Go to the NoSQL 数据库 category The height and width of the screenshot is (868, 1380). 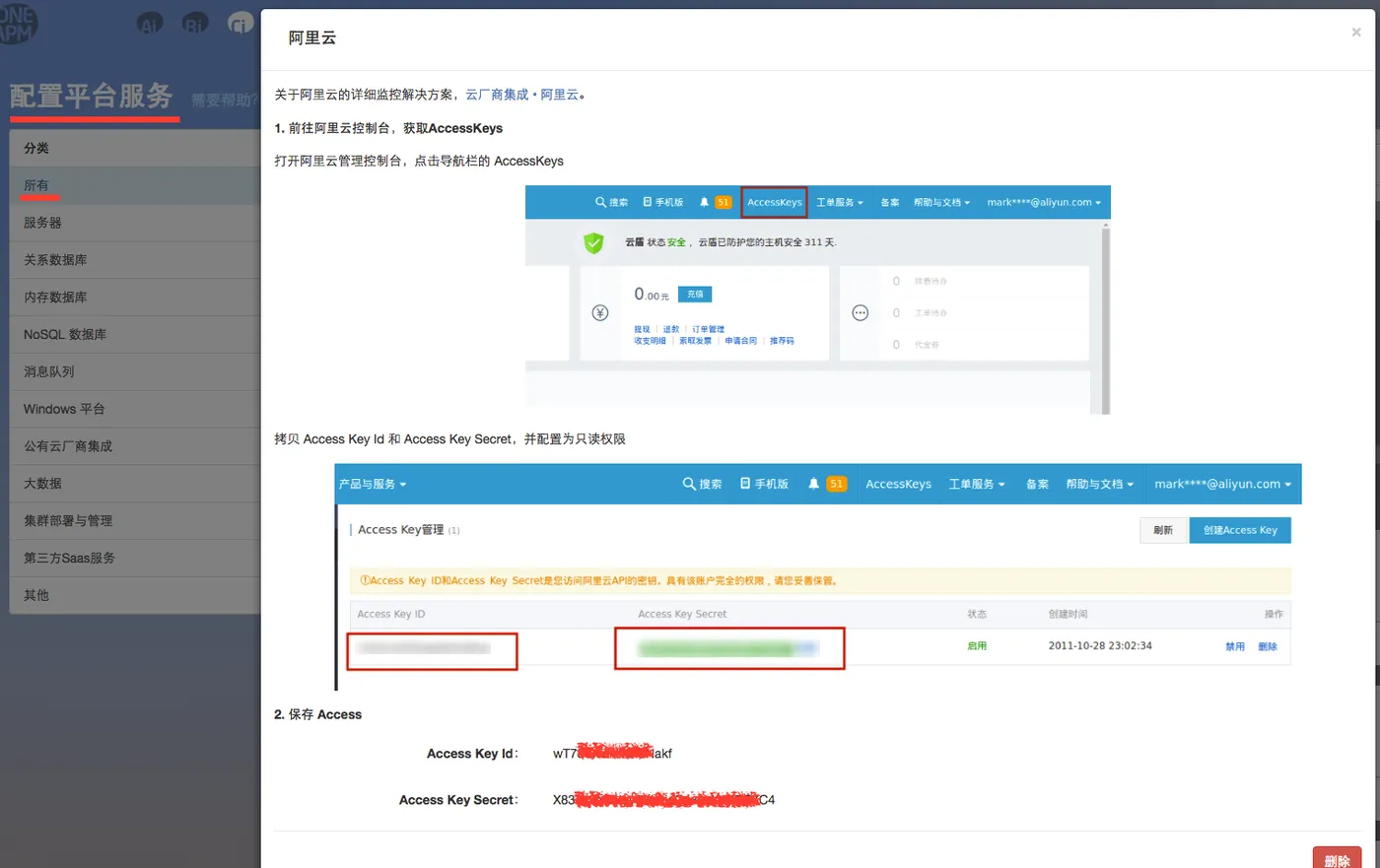pos(135,335)
